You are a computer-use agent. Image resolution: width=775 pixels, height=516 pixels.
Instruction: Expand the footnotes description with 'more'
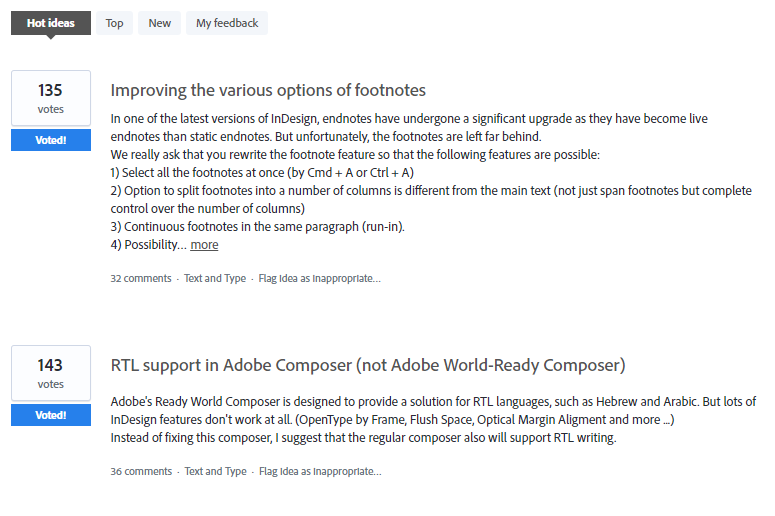tap(204, 245)
